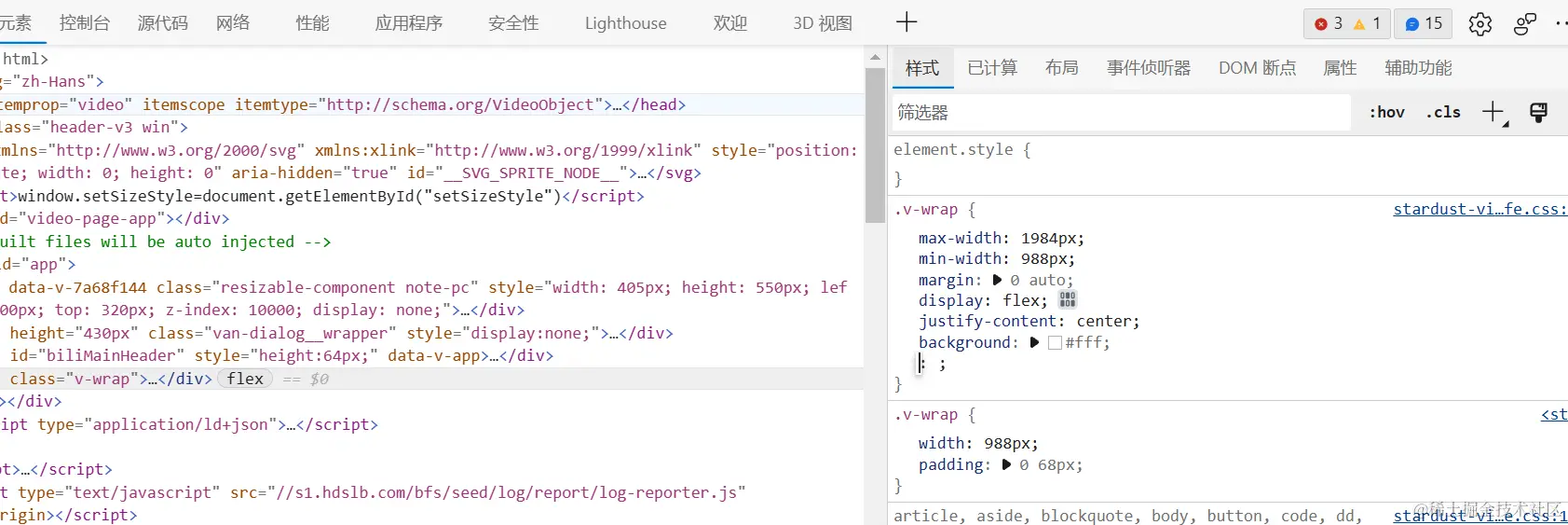Screen dimensions: 1568x525
Task: Expand collapsed head element ellipsis
Action: [x=618, y=104]
